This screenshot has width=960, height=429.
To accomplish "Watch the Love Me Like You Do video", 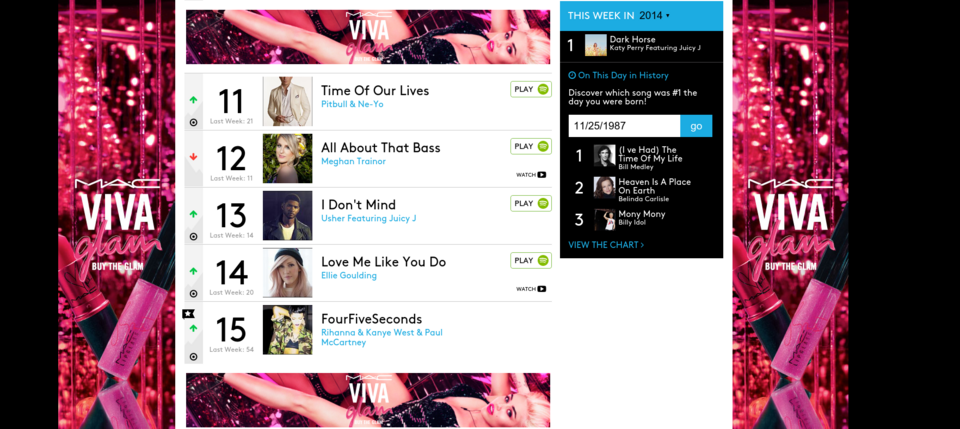I will pos(531,289).
